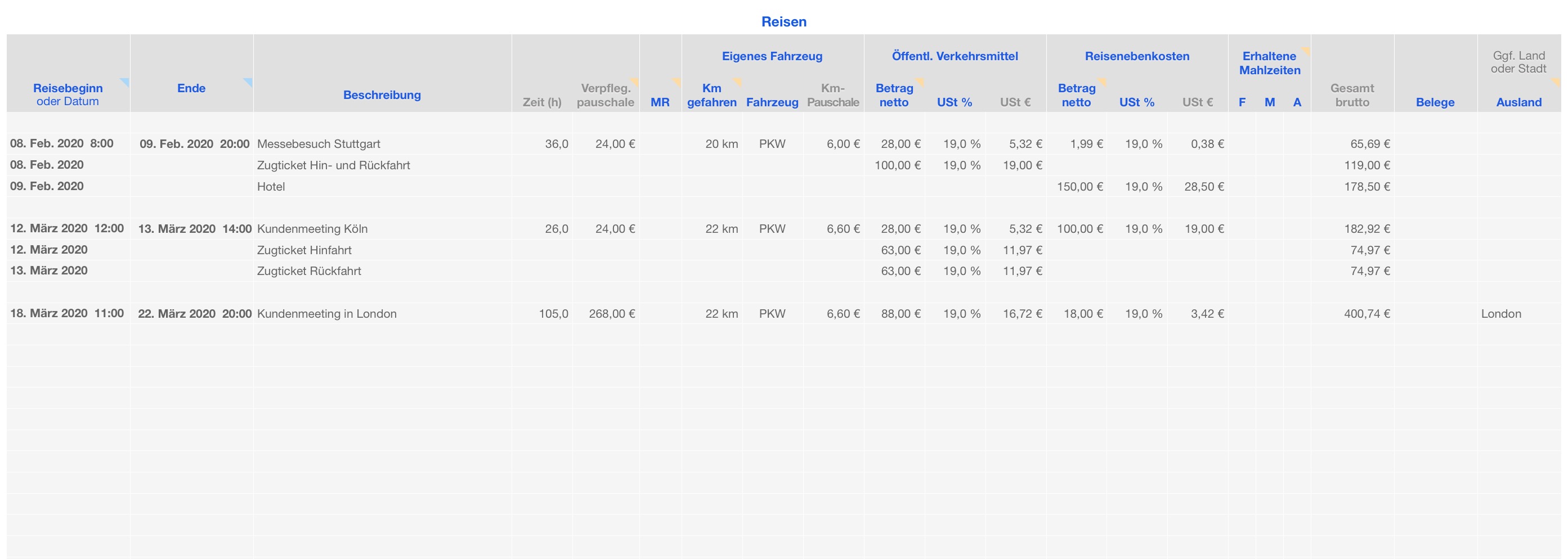
Task: Select the 150,00 € Hotel Betrag netto cell
Action: point(1079,187)
